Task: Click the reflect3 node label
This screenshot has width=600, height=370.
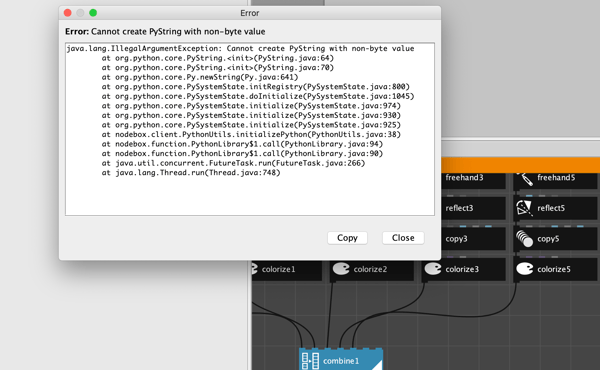Action: [x=459, y=208]
